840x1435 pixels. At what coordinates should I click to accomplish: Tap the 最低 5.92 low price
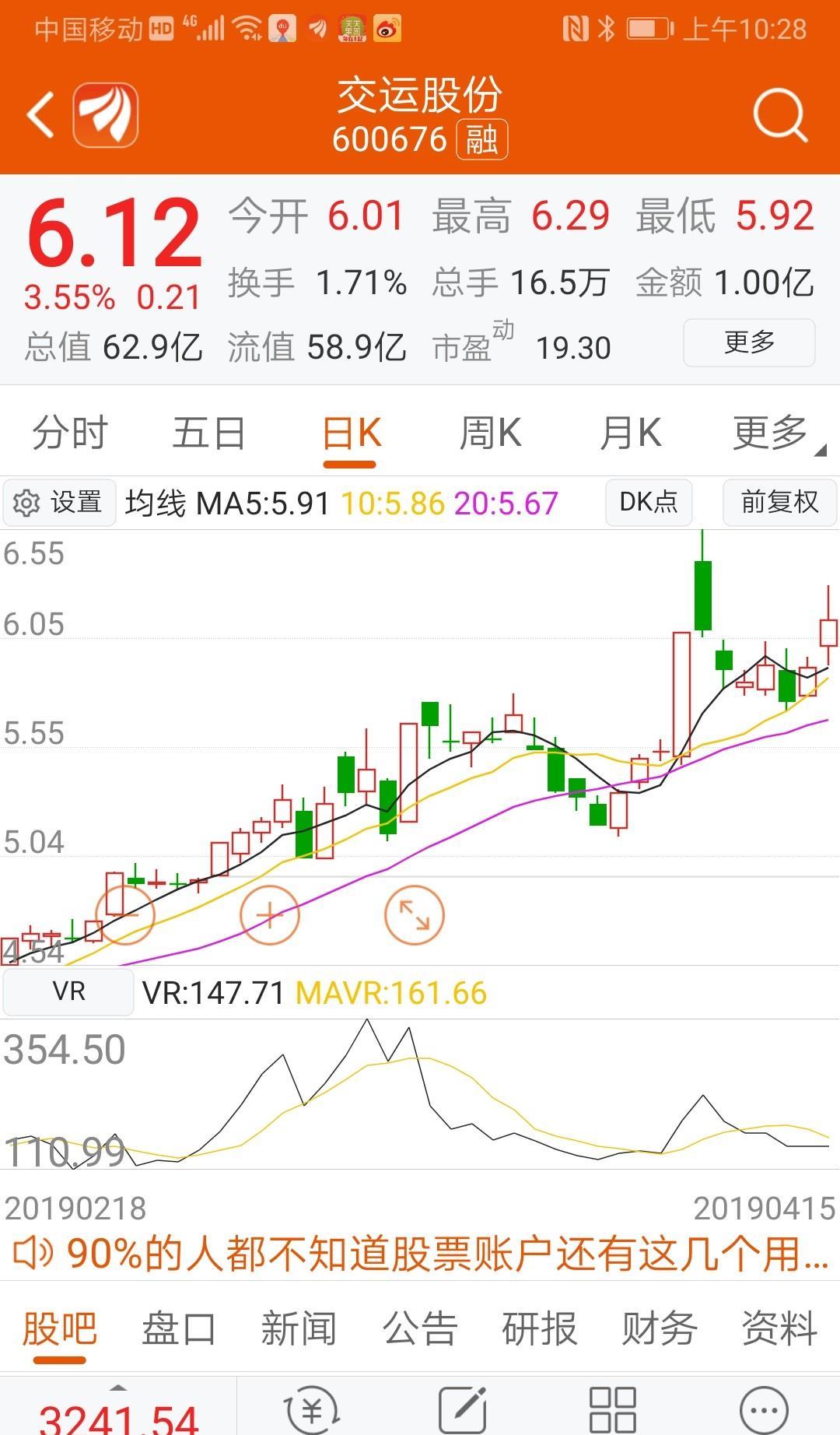pos(726,216)
